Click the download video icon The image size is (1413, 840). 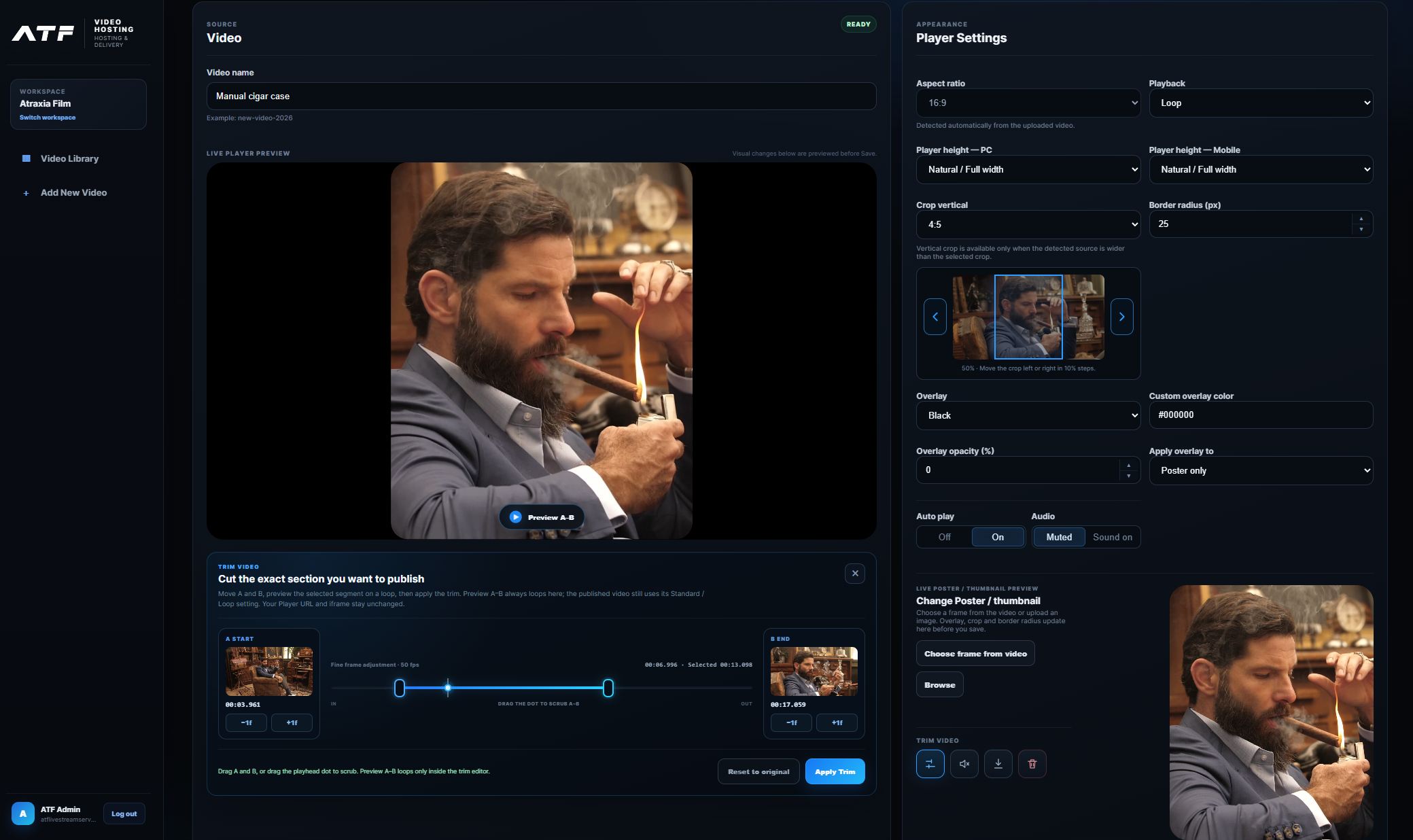(998, 764)
